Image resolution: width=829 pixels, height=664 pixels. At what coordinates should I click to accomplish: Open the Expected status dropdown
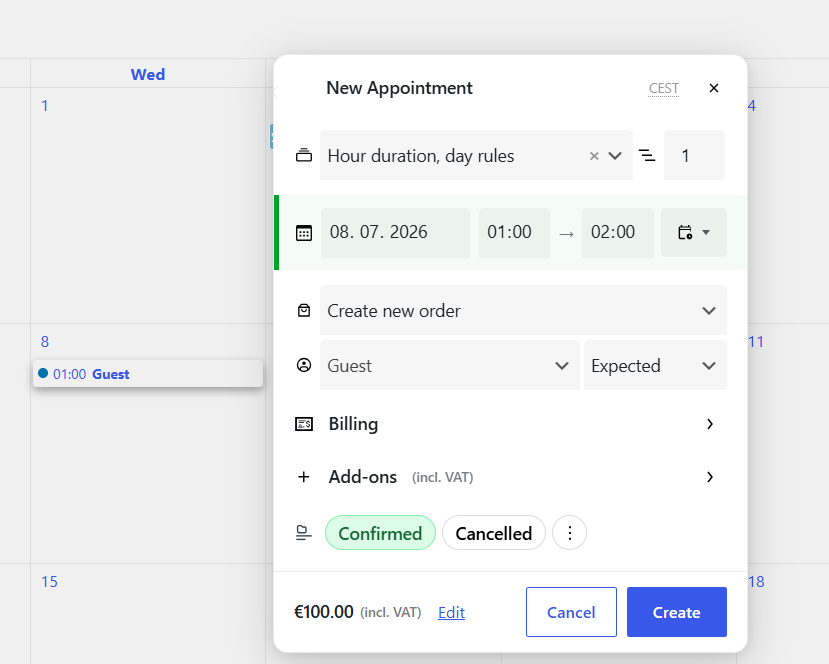click(655, 365)
